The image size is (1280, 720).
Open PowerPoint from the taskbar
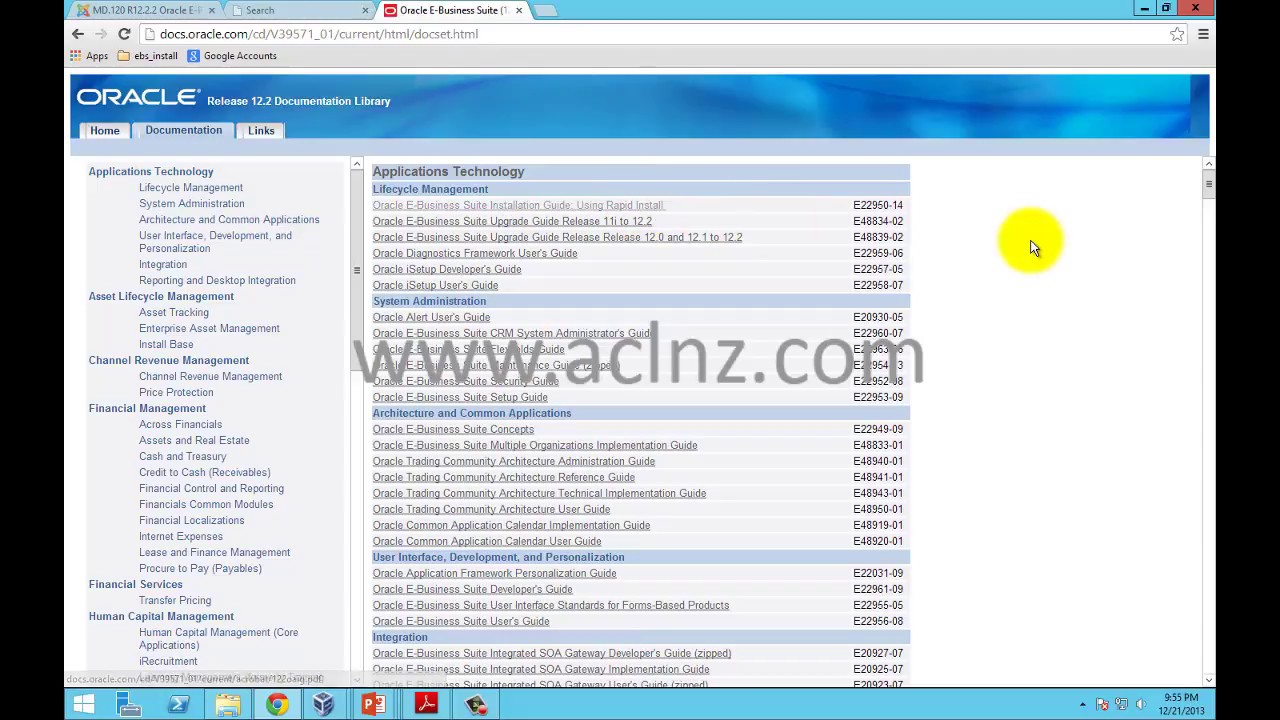click(x=373, y=705)
